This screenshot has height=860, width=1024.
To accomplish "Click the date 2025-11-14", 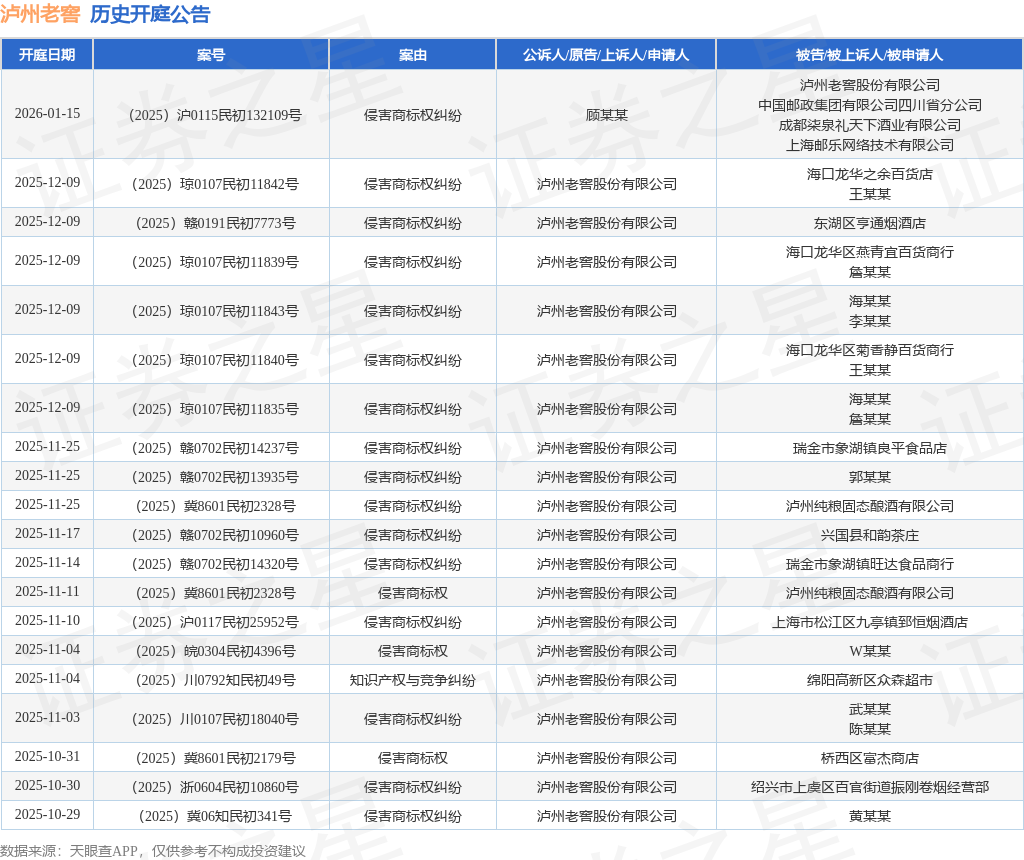I will 47,562.
